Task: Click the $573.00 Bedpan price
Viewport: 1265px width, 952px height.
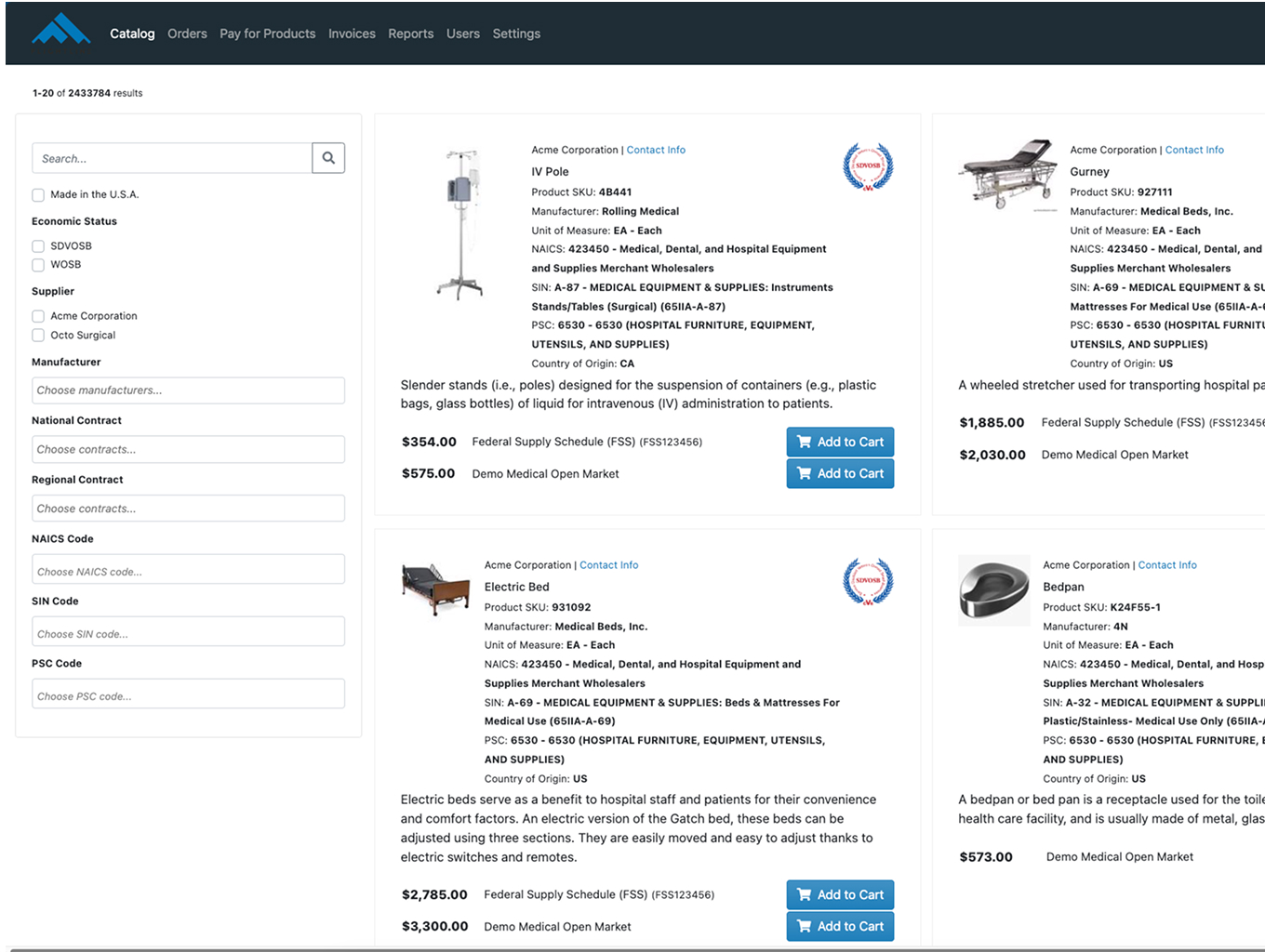Action: 986,857
